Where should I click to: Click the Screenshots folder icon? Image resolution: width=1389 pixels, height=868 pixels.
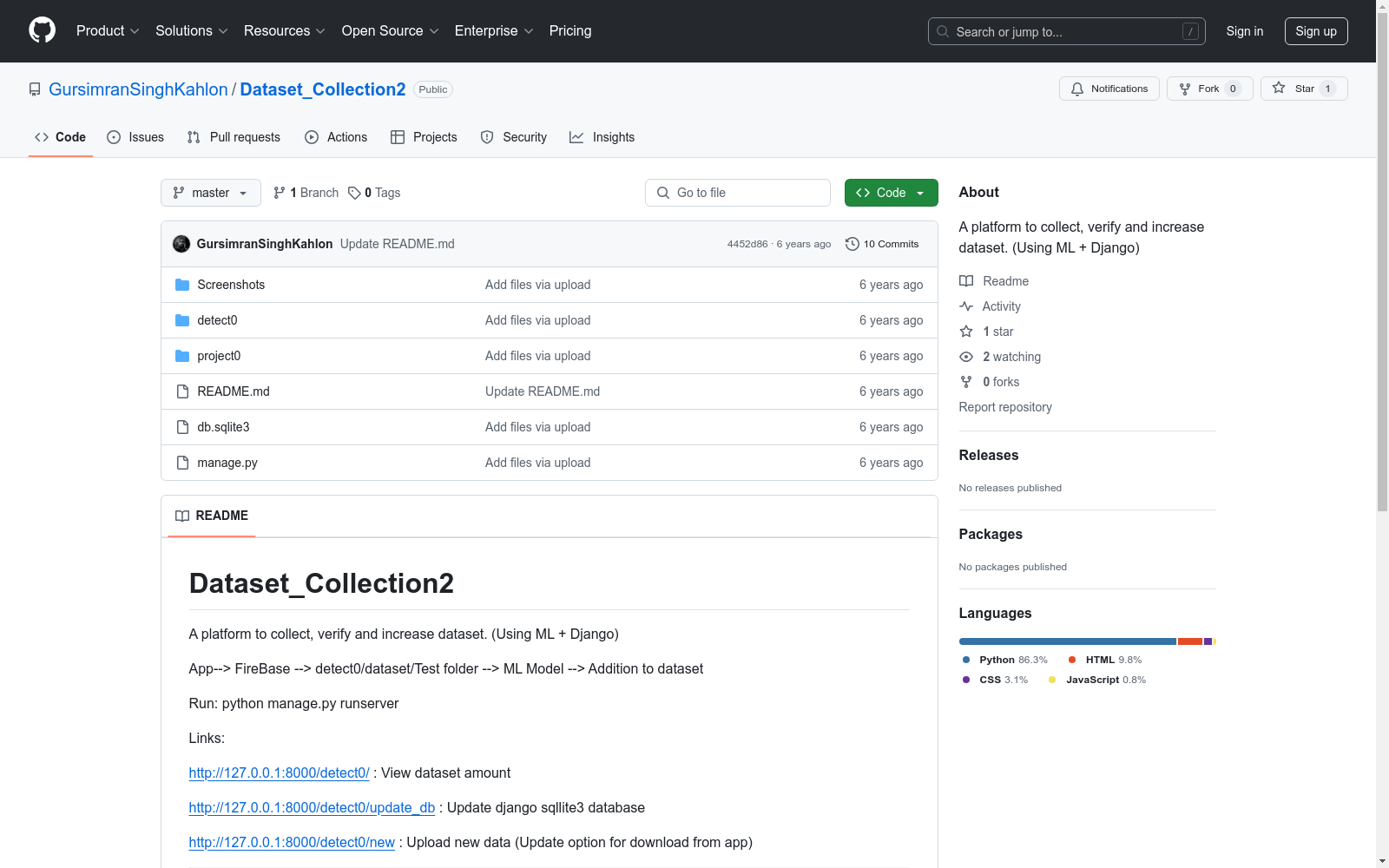tap(182, 285)
